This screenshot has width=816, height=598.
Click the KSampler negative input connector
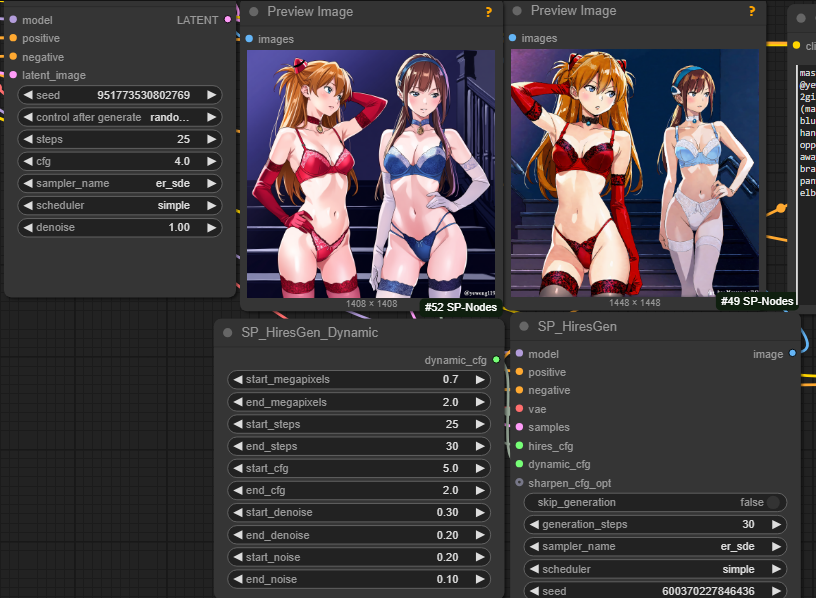tap(13, 56)
